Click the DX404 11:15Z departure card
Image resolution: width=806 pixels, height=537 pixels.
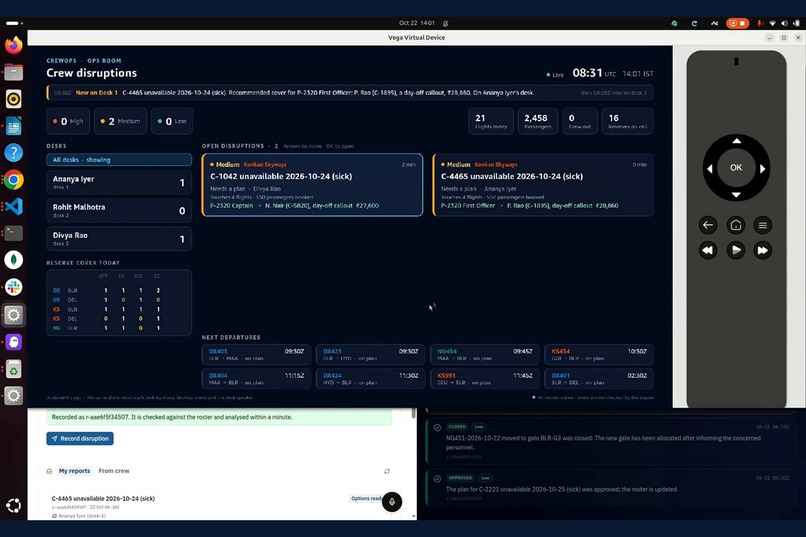(256, 379)
